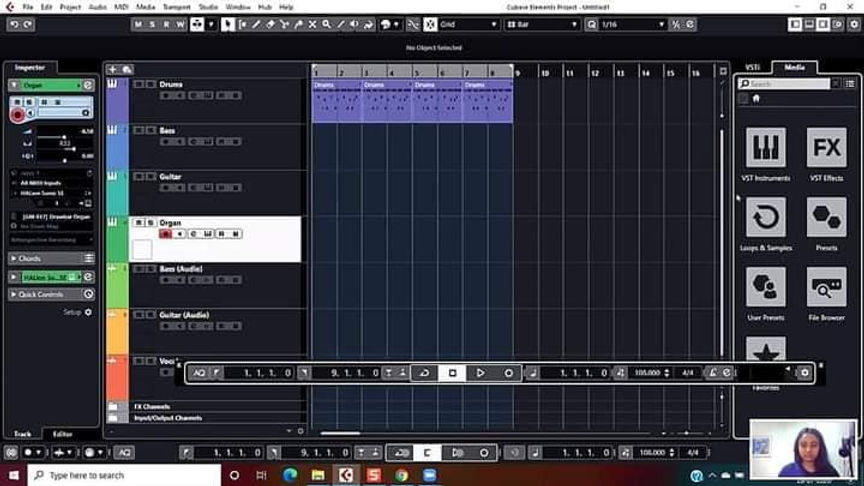Click the Record button in floating transport
864x486 pixels.
coord(509,373)
